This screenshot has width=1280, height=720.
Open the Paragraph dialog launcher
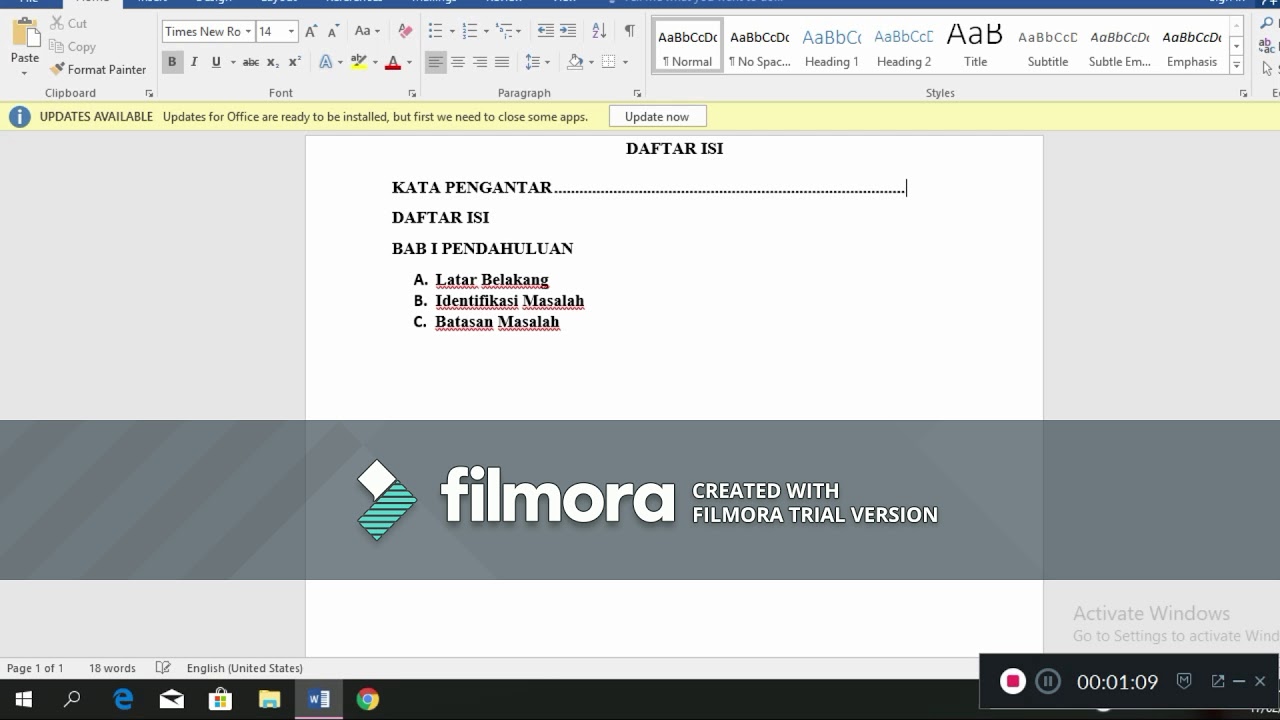coord(638,93)
